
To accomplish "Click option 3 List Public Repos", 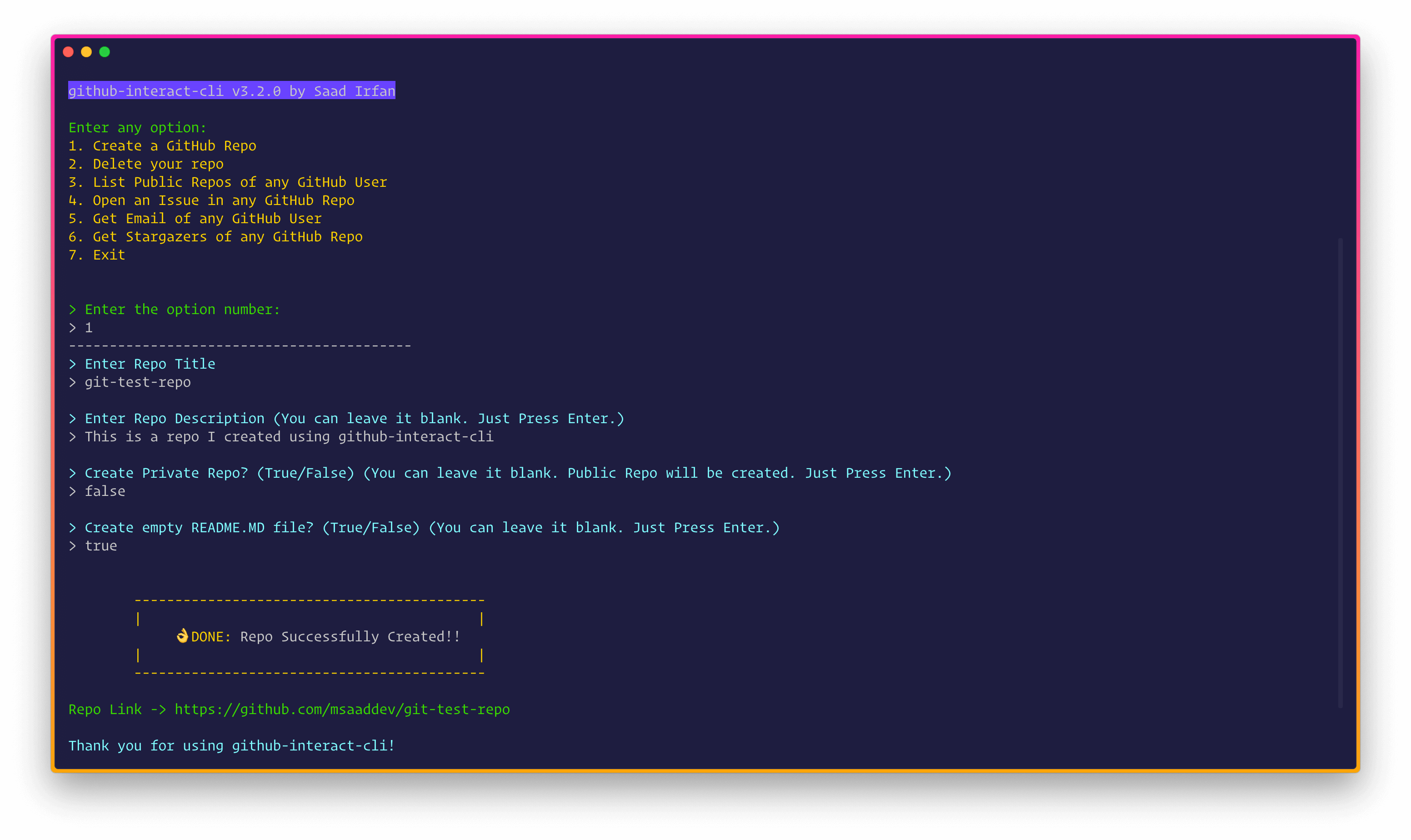I will (228, 182).
